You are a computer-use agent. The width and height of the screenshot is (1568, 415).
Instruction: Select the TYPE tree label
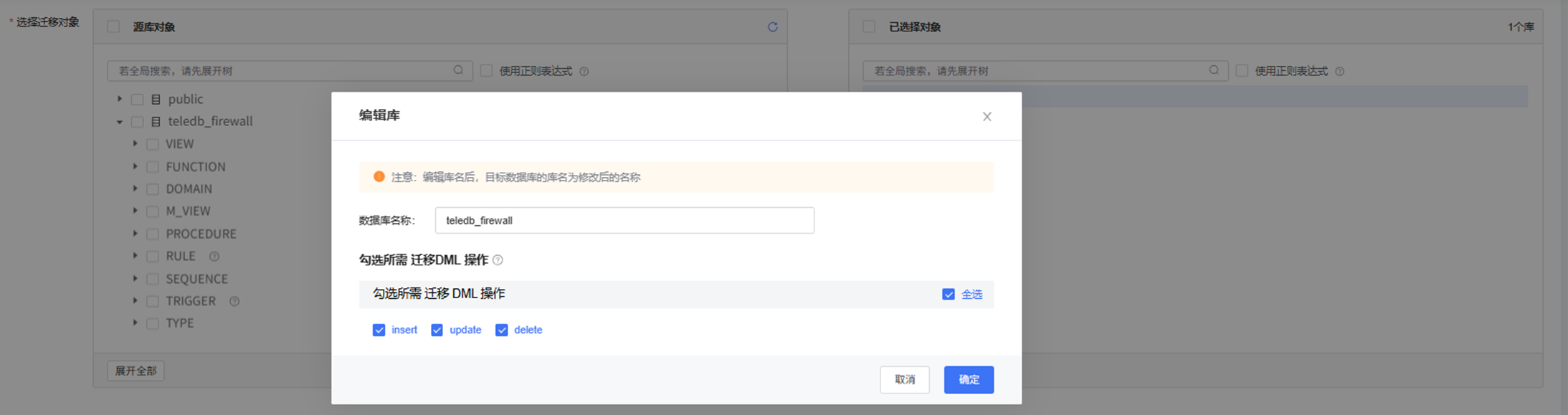[x=180, y=323]
